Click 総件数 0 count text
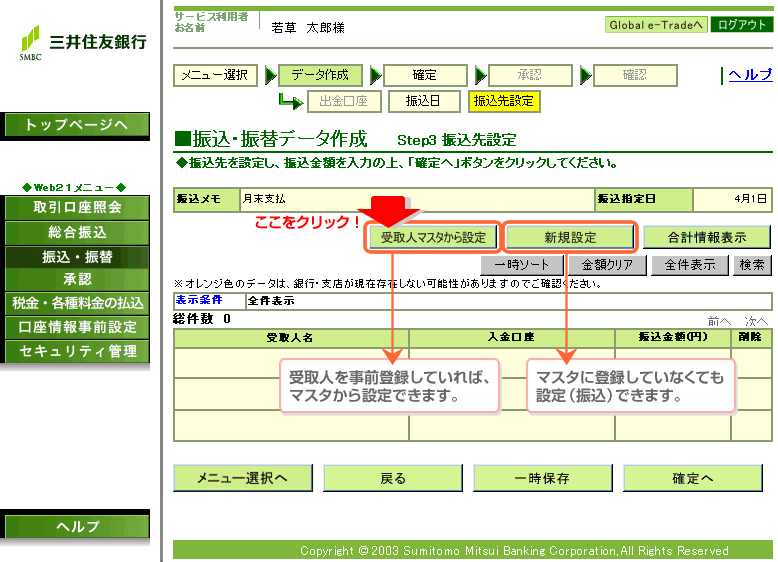778x562 pixels. point(202,319)
